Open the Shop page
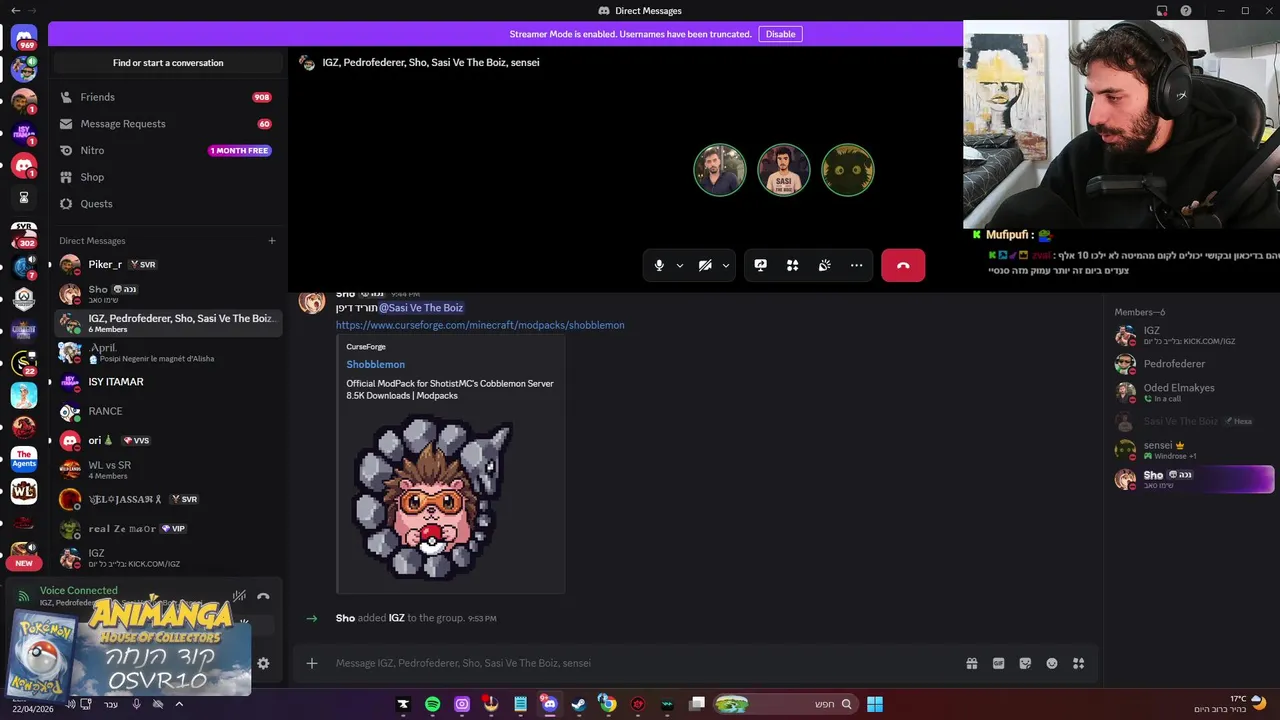 coord(167,177)
